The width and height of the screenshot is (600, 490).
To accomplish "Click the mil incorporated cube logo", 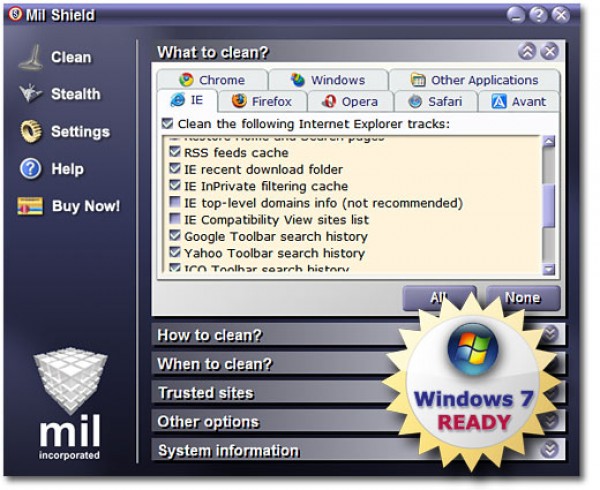I will [70, 380].
